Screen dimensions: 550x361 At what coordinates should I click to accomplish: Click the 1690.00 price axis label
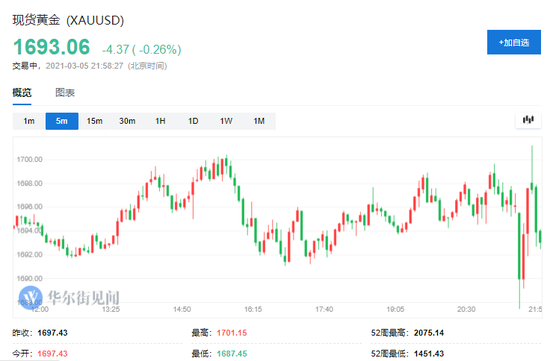29,279
